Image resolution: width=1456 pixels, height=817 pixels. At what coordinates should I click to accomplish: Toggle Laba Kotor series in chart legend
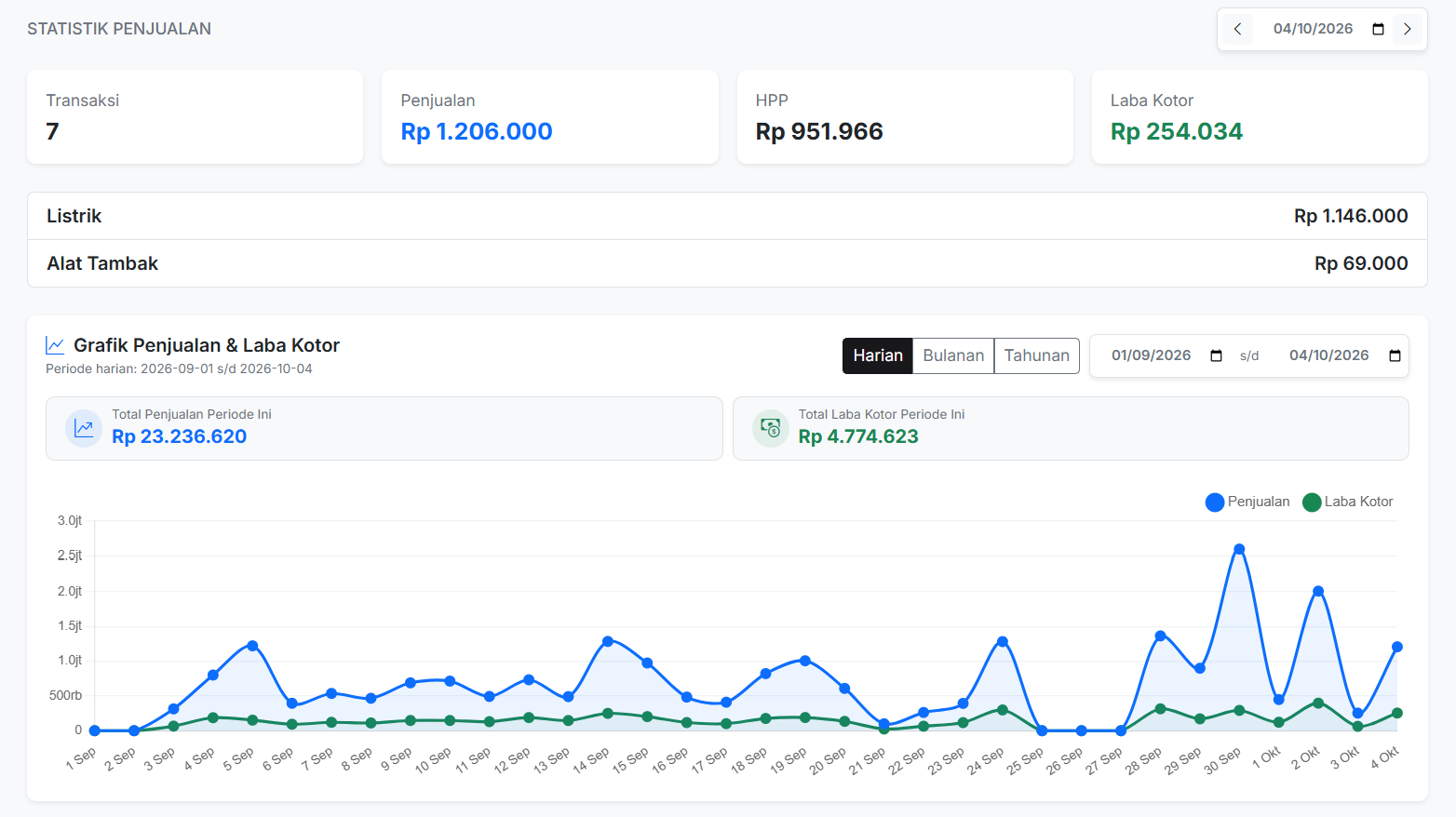click(1348, 502)
